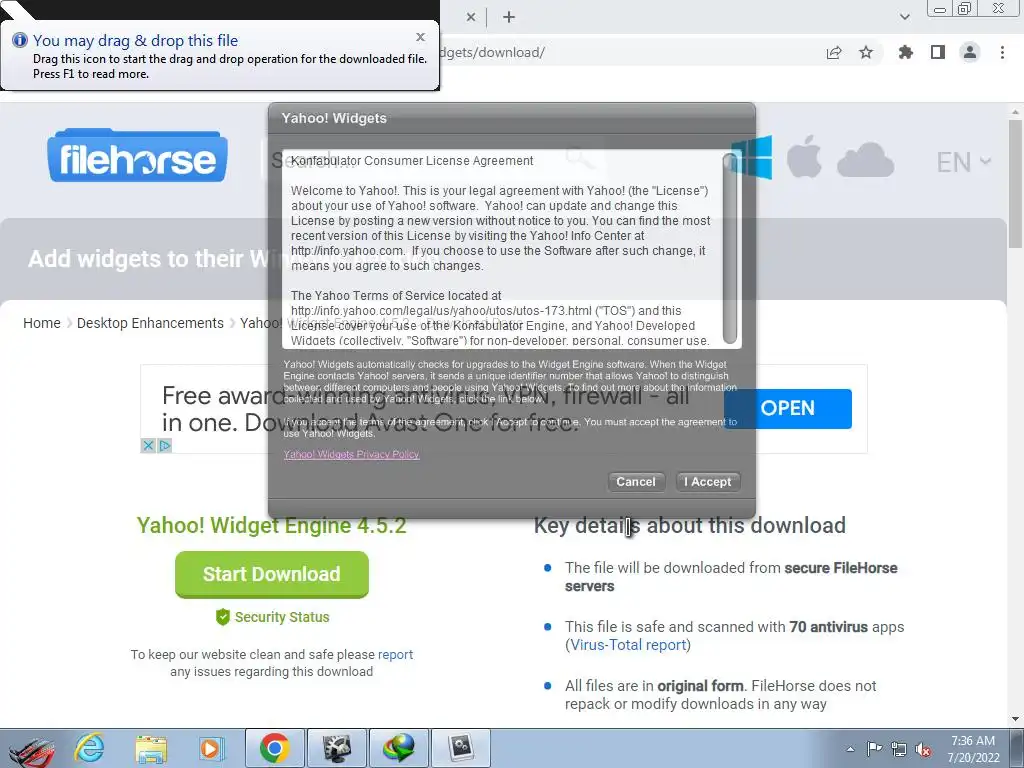Click the Action Center flag icon
1024x768 pixels.
[x=874, y=749]
